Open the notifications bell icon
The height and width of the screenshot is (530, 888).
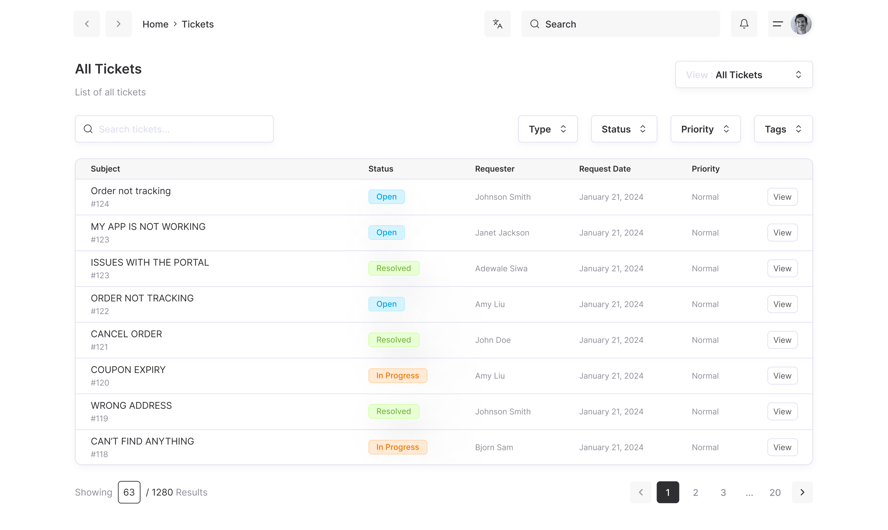744,24
